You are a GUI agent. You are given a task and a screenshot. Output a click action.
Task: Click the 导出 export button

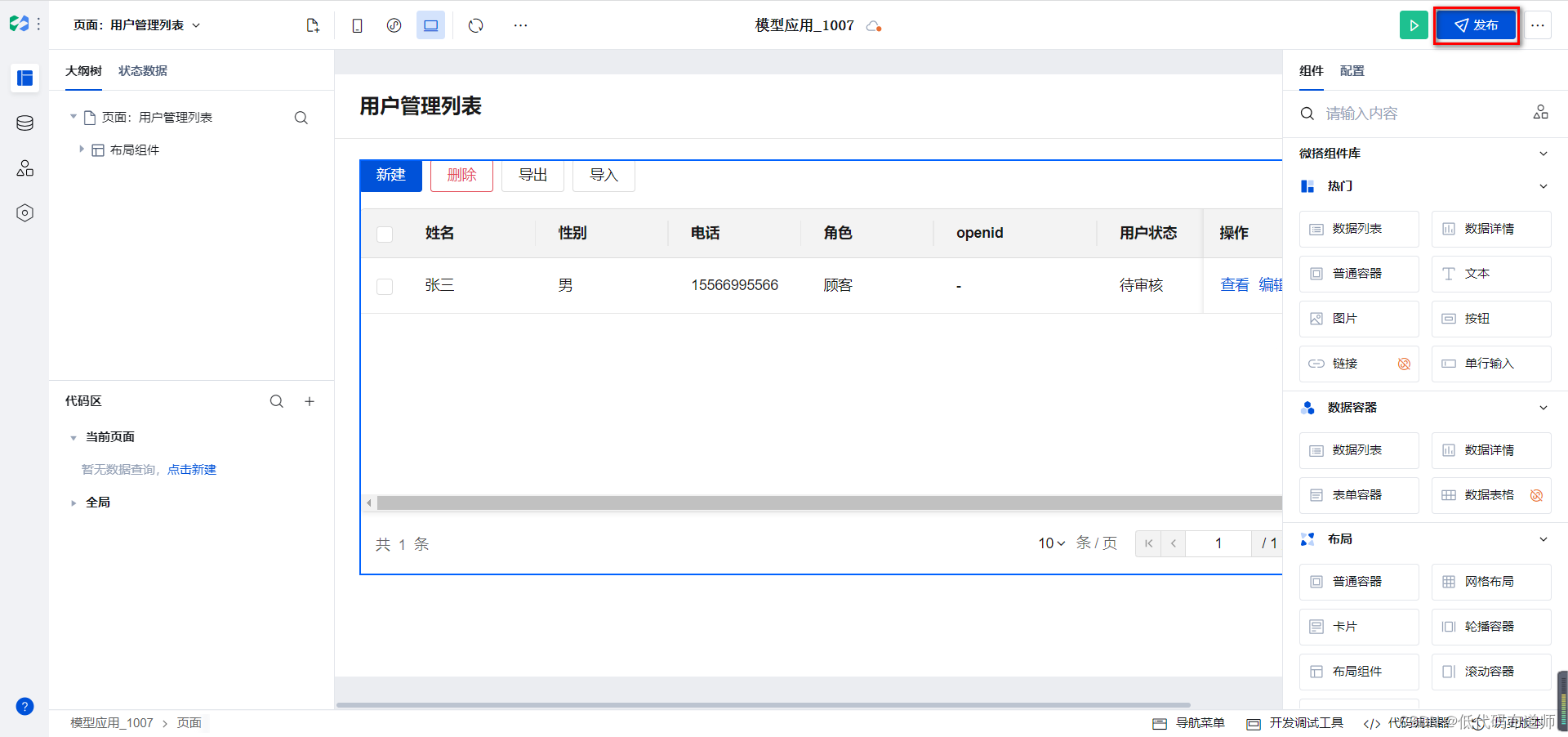[532, 175]
